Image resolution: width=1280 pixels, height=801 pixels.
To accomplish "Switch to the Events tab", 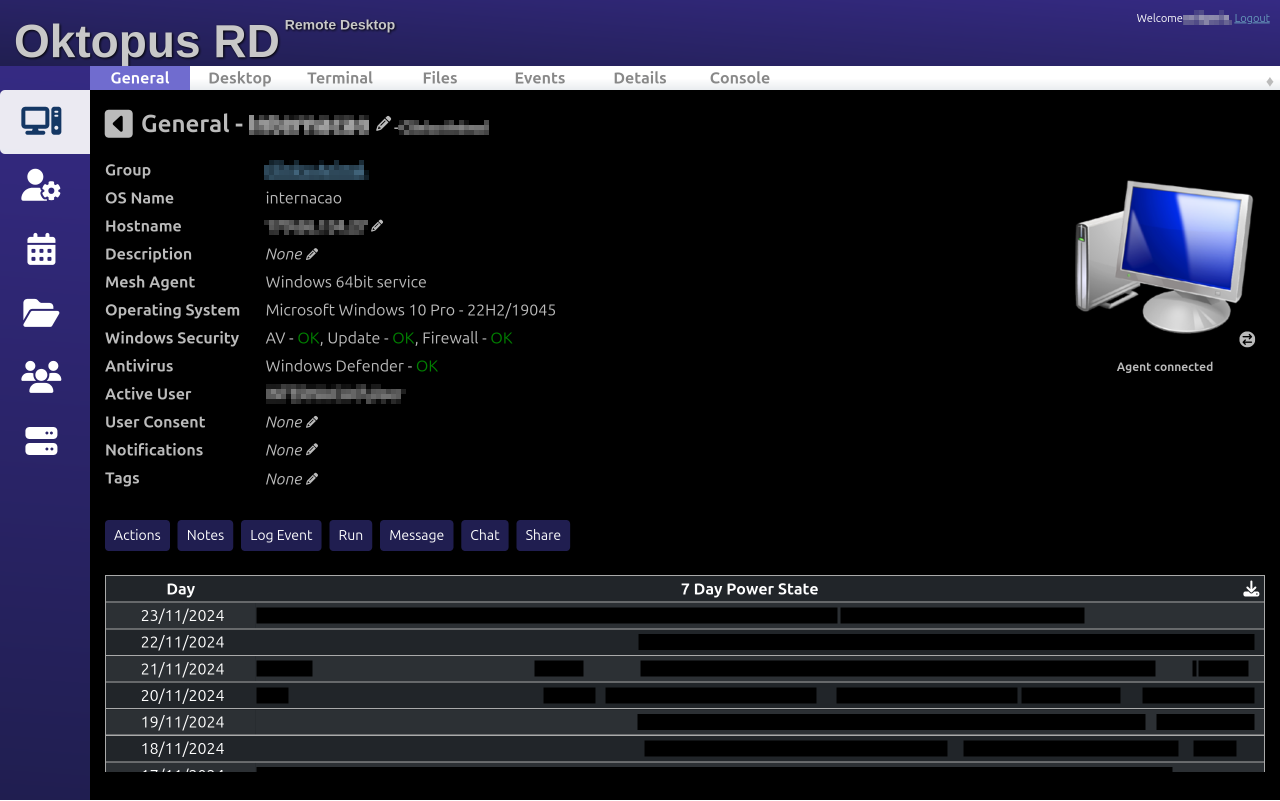I will pyautogui.click(x=540, y=78).
